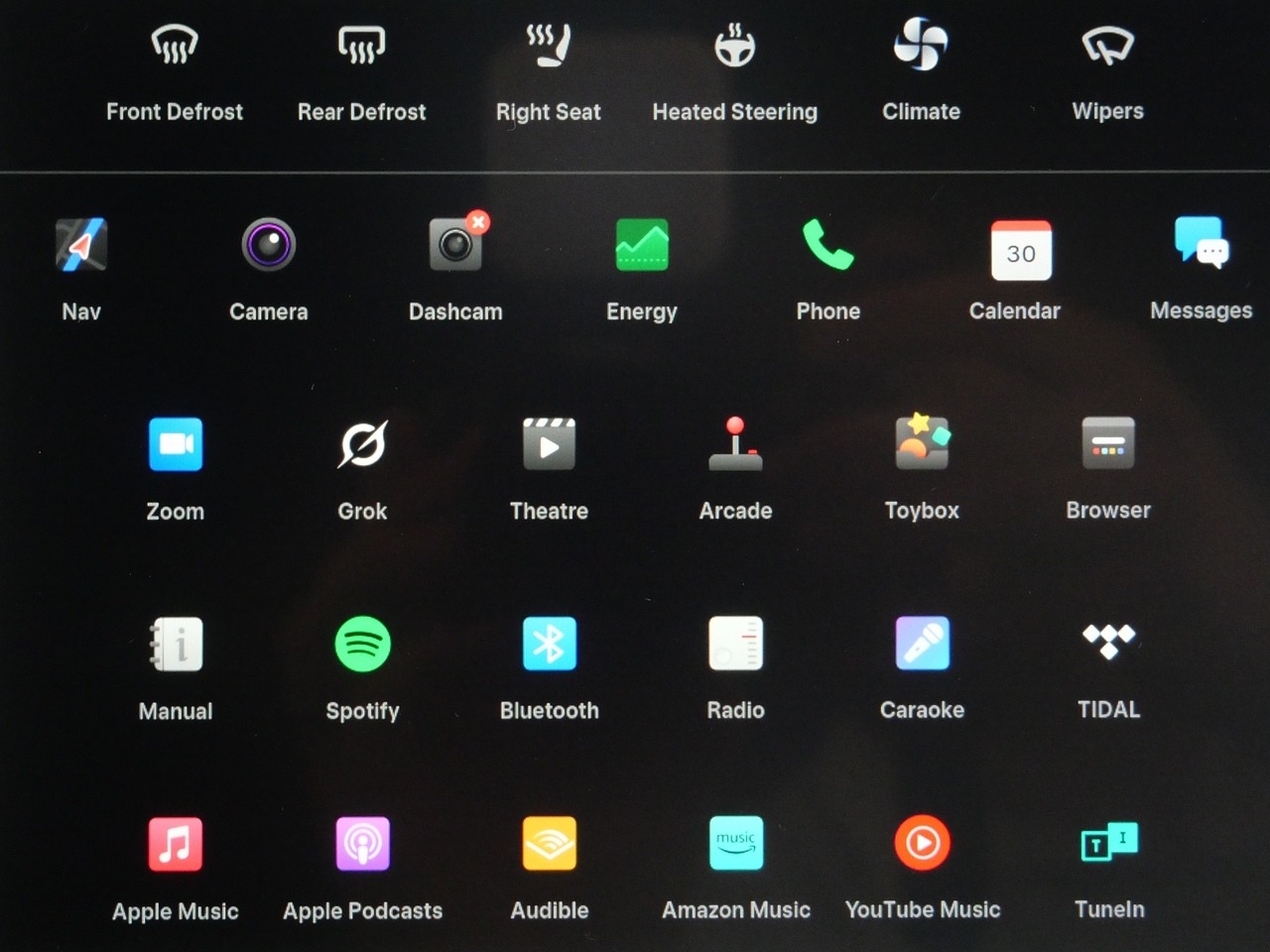Activate the Right Seat heater

549,46
